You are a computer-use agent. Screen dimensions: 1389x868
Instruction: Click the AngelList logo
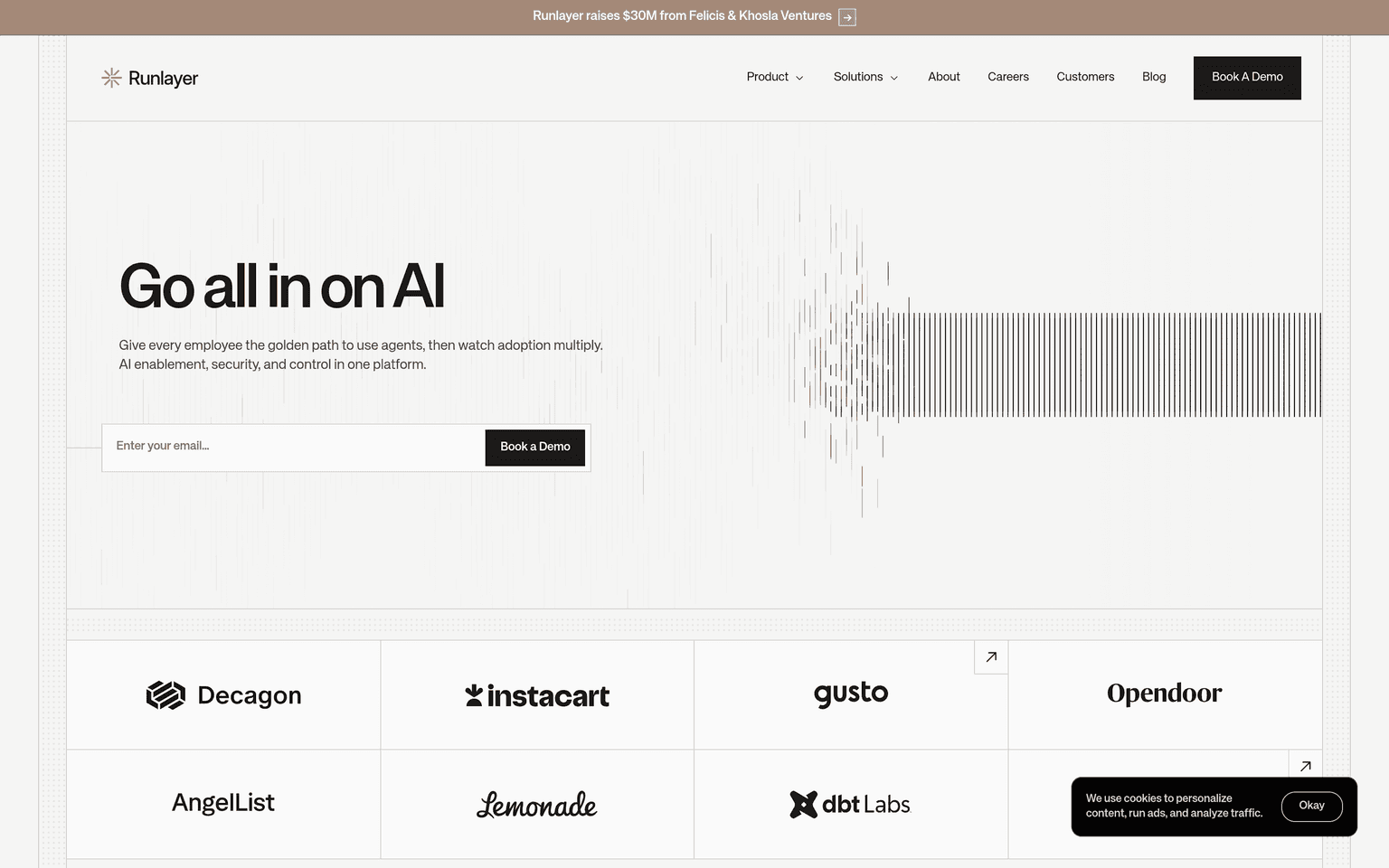[223, 803]
